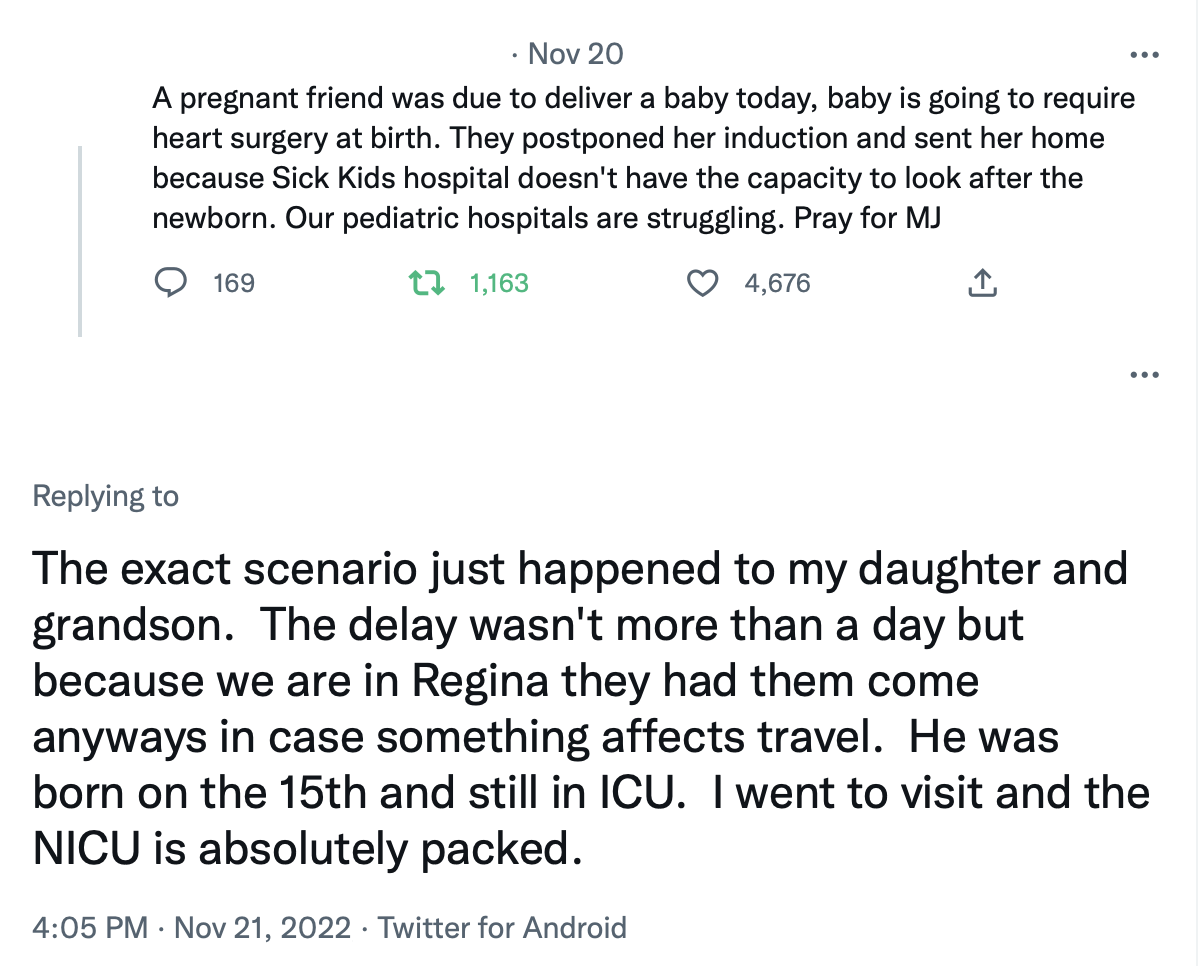The image size is (1200, 966).
Task: Share the Nov 20 tweet via upload arrow icon
Action: pyautogui.click(x=983, y=284)
